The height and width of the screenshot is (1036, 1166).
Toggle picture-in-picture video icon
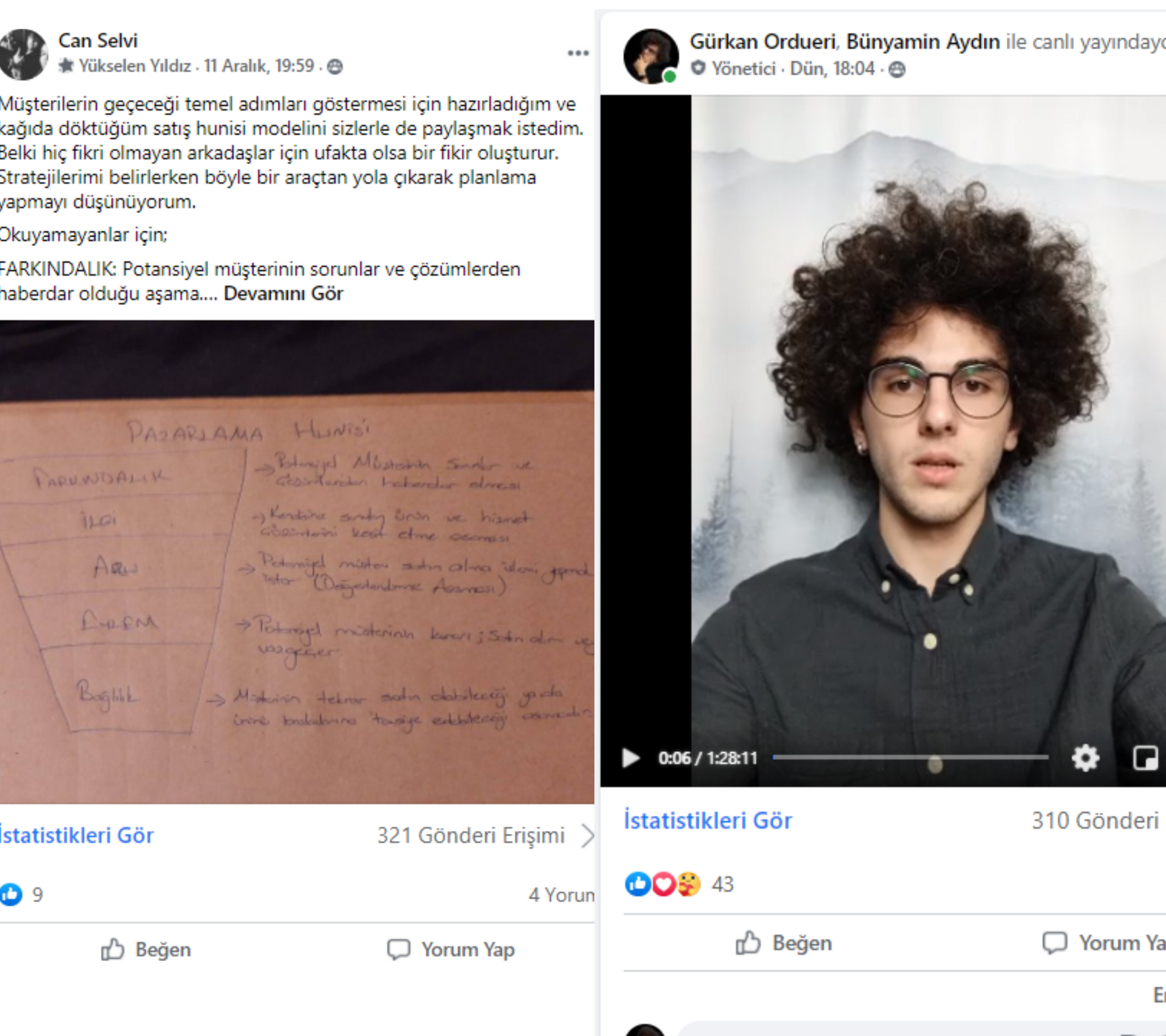pos(1145,758)
